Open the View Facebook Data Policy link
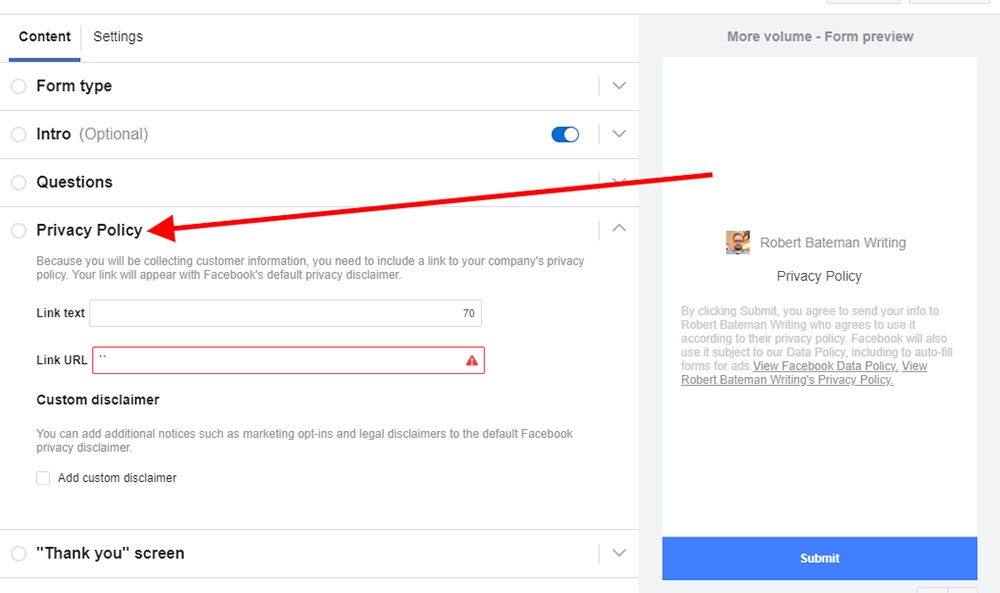 point(825,366)
